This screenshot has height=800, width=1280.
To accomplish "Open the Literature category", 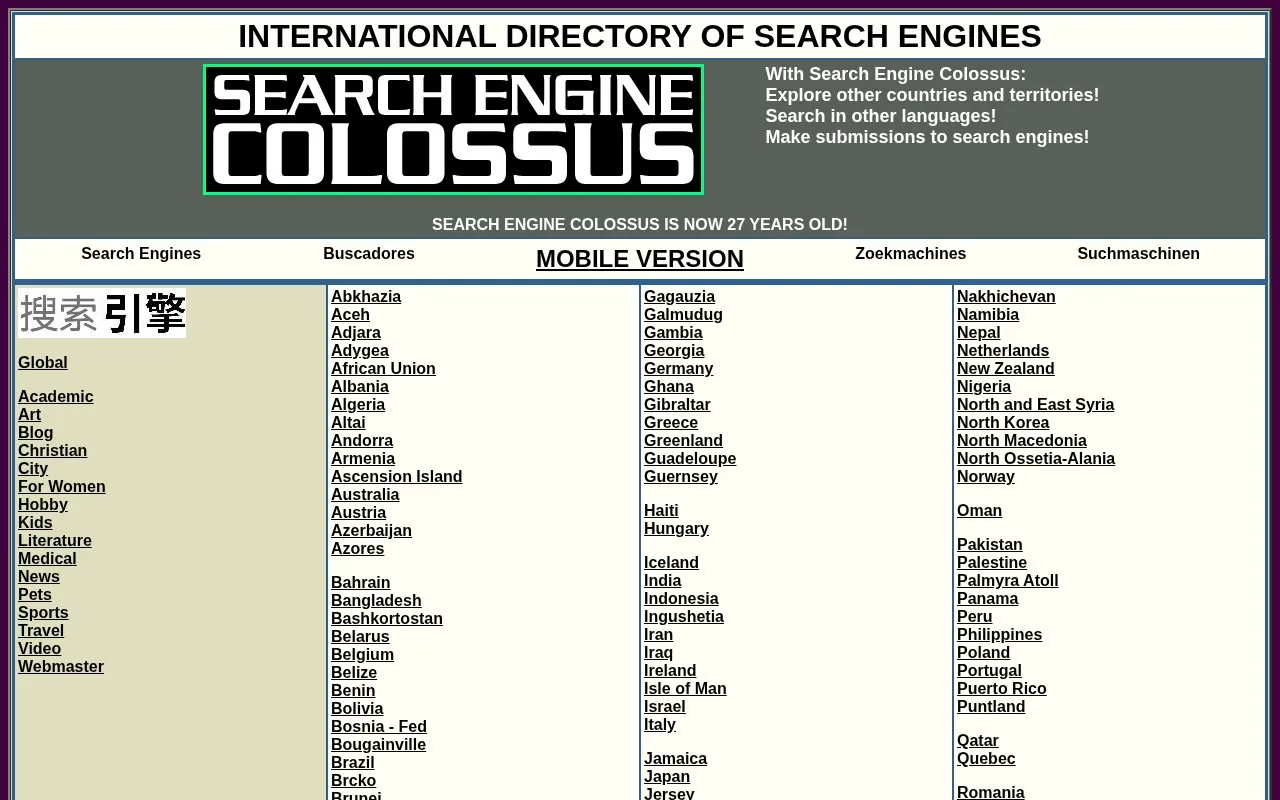I will coord(55,541).
